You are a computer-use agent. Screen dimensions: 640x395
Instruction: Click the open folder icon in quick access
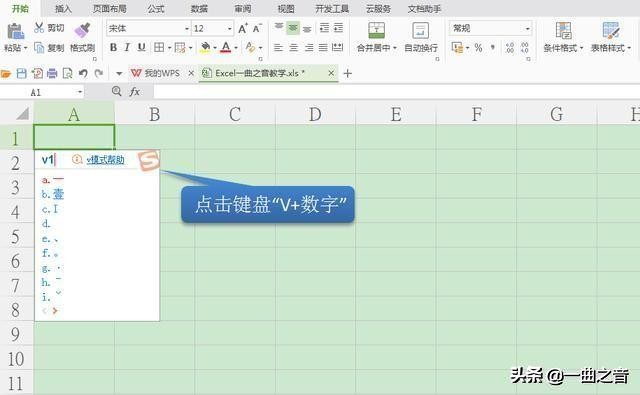tap(6, 73)
